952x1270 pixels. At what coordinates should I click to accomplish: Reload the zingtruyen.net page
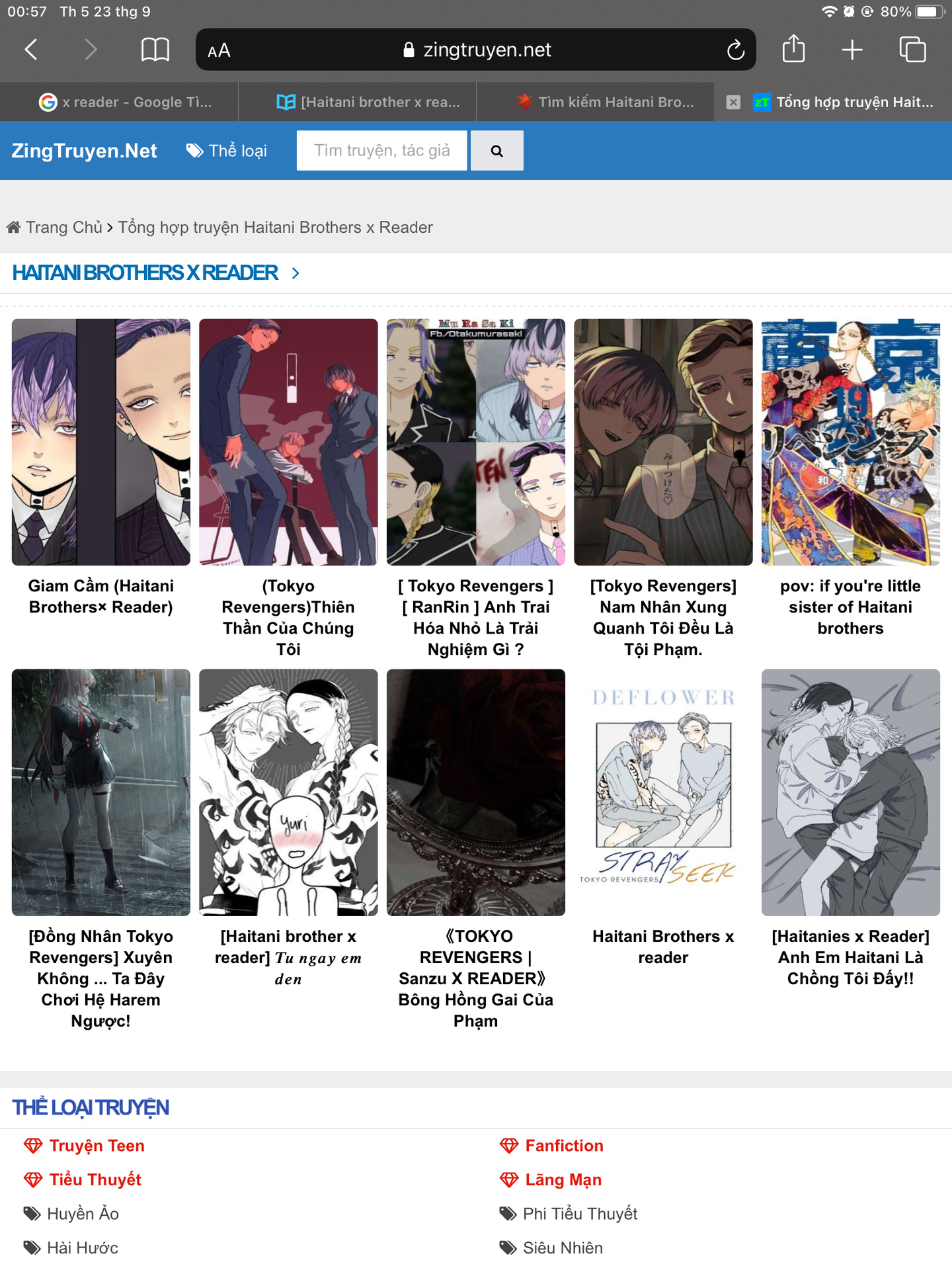coord(735,50)
